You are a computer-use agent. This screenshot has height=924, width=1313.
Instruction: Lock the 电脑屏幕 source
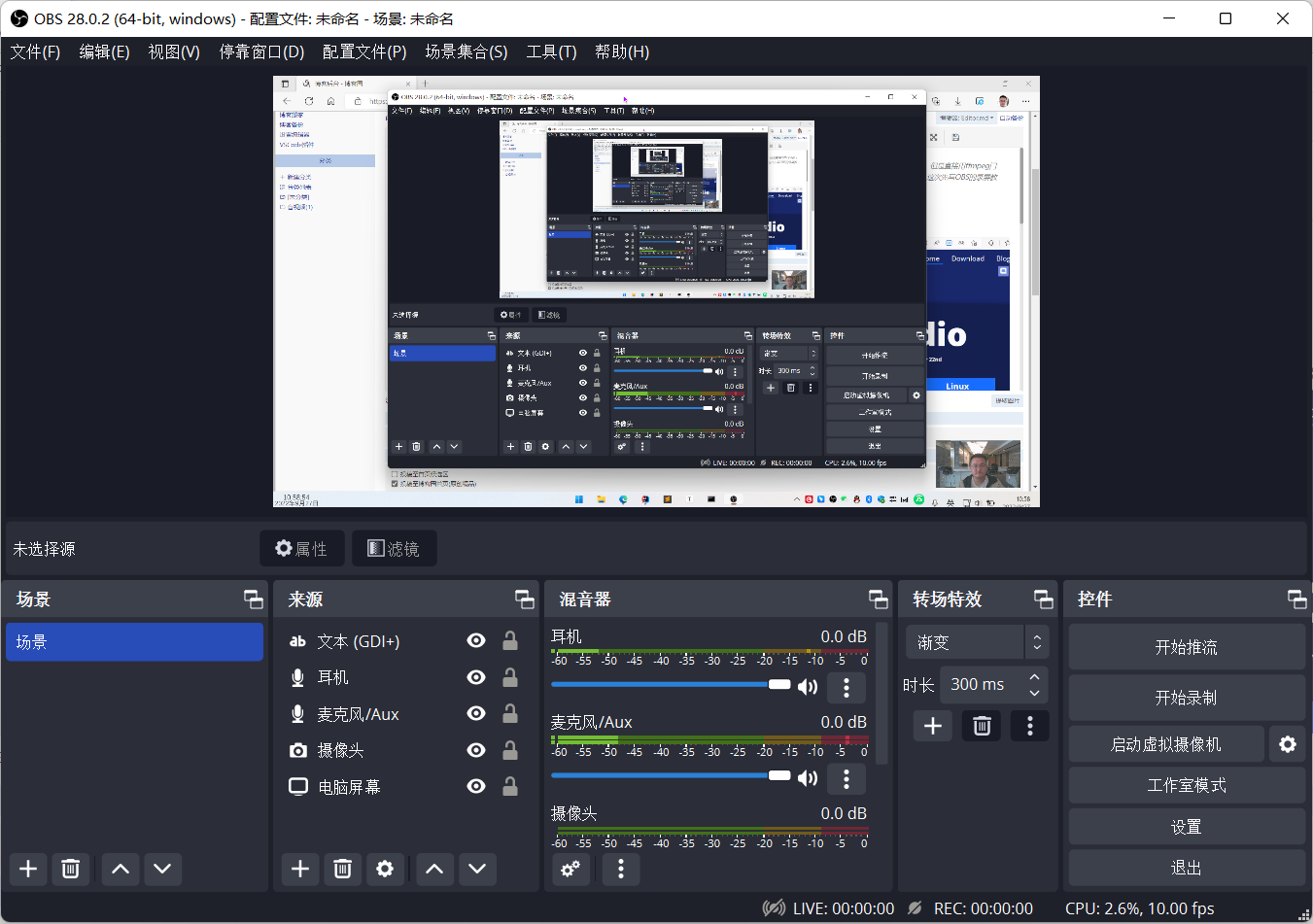click(x=509, y=786)
